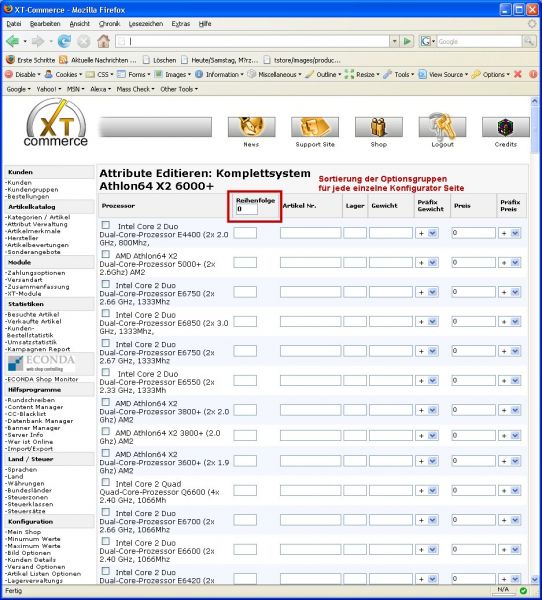Click the Preis field in the E4400 row
Image resolution: width=542 pixels, height=600 pixels.
(x=473, y=233)
